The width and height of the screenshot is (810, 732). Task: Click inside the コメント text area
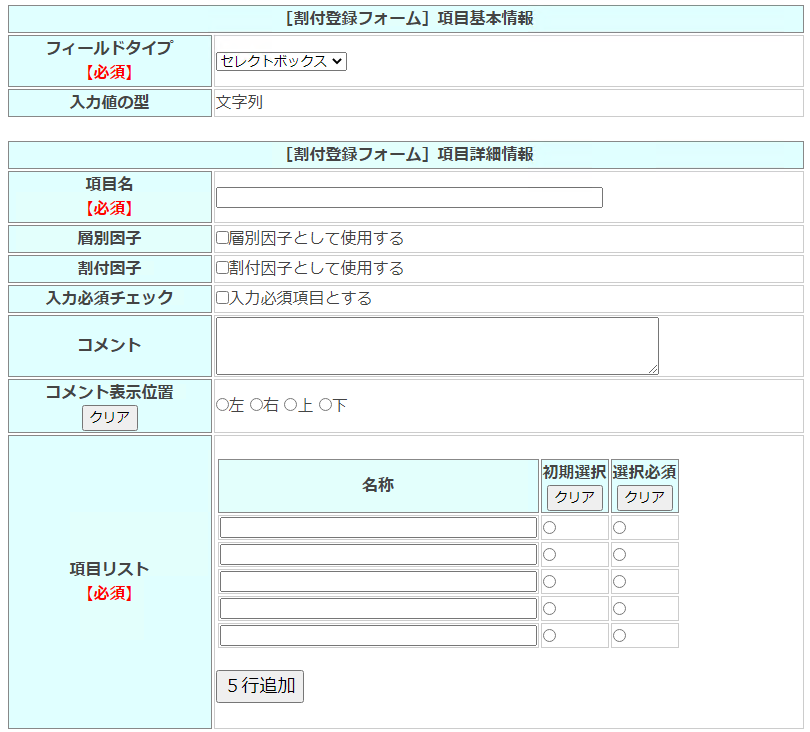click(437, 346)
